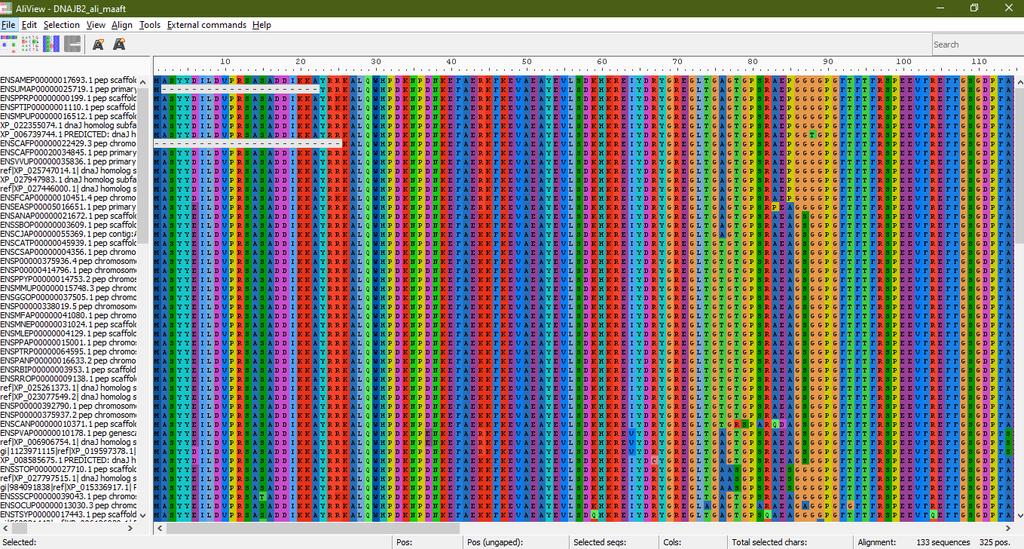Select sequence ENSMFAP00000041080.1
Image resolution: width=1024 pixels, height=549 pixels.
click(69, 315)
